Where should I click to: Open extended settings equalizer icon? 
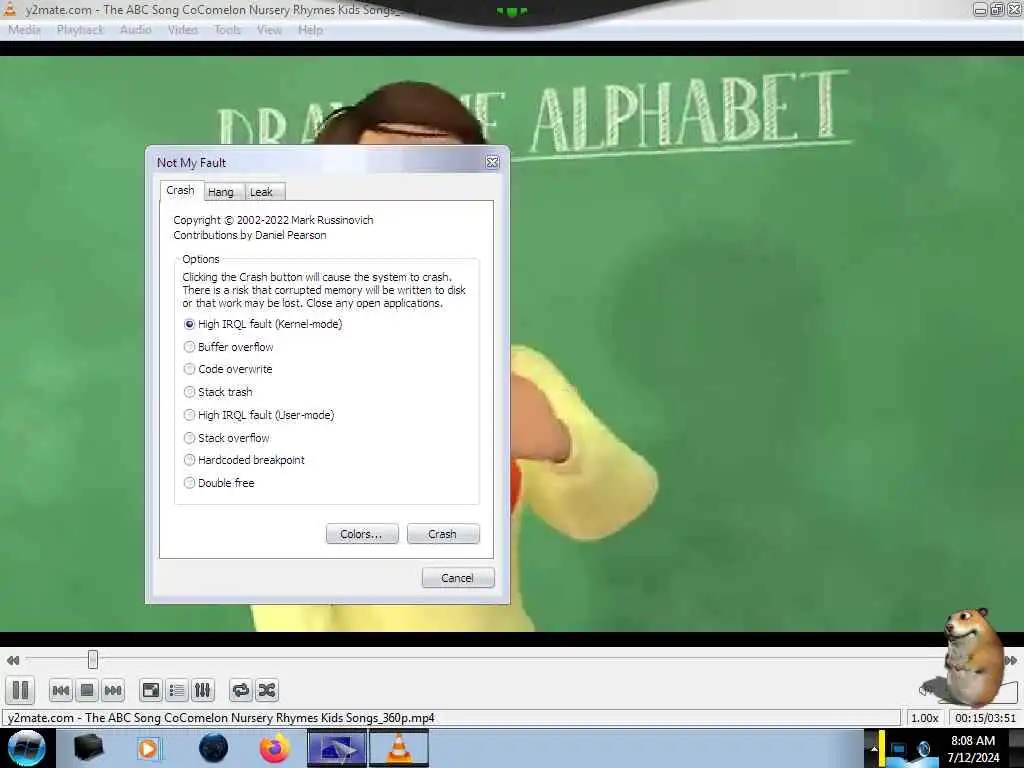(203, 690)
